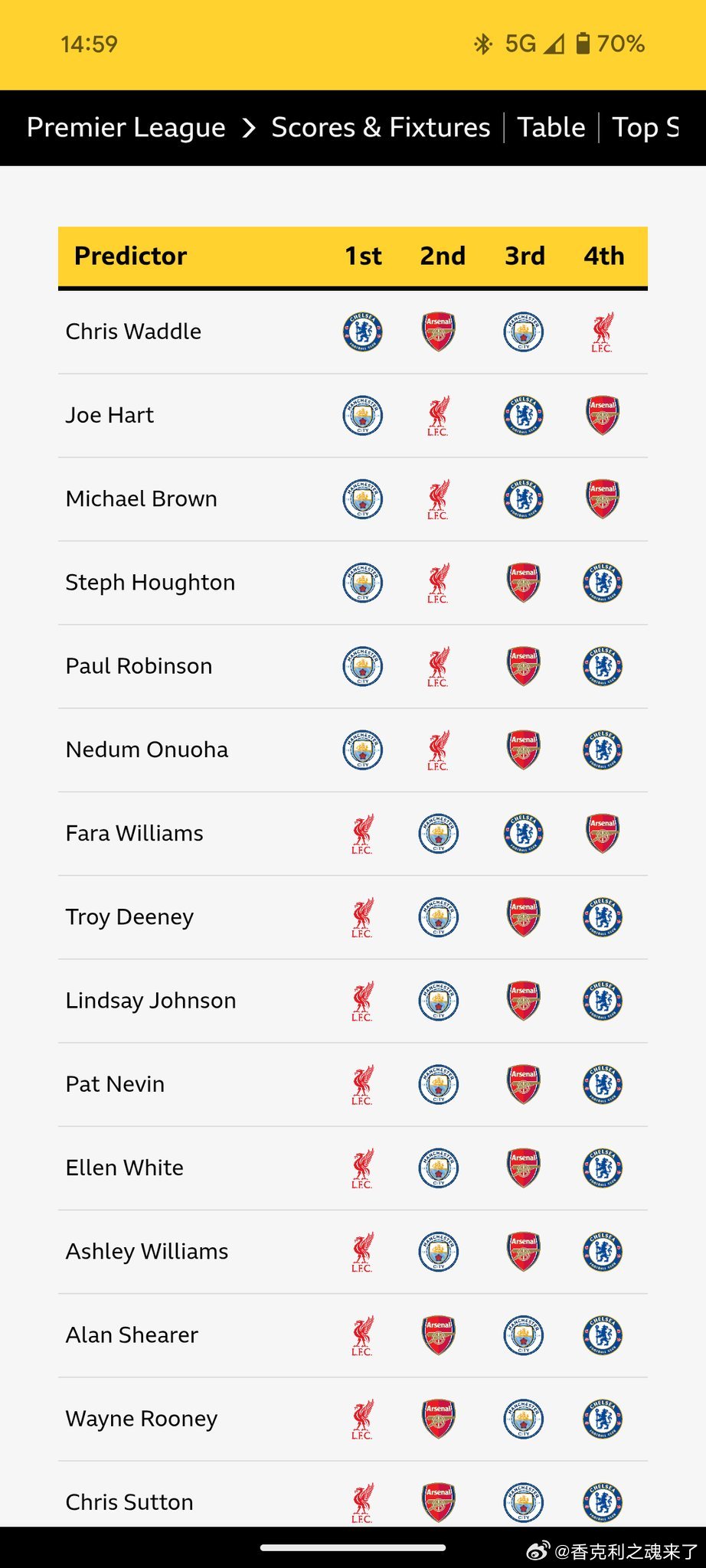This screenshot has width=706, height=1568.
Task: Select the Predictor column header
Action: [130, 256]
